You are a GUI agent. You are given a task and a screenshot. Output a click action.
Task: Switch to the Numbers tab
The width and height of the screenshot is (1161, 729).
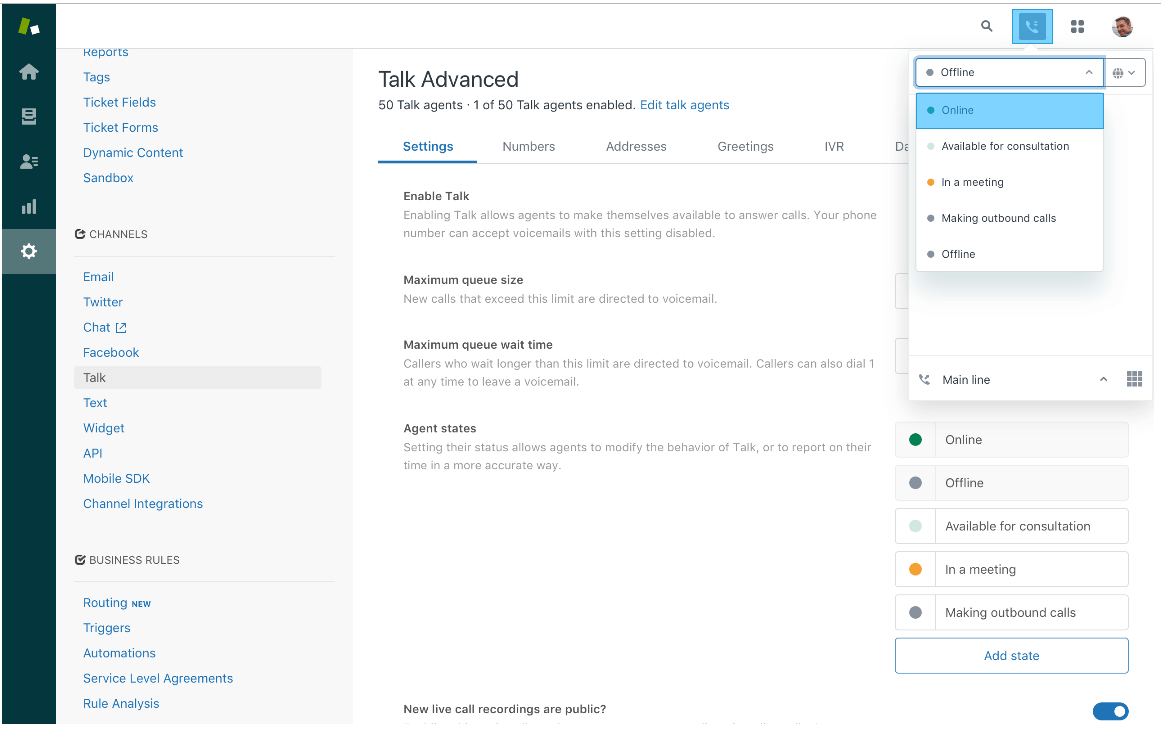[x=529, y=147]
